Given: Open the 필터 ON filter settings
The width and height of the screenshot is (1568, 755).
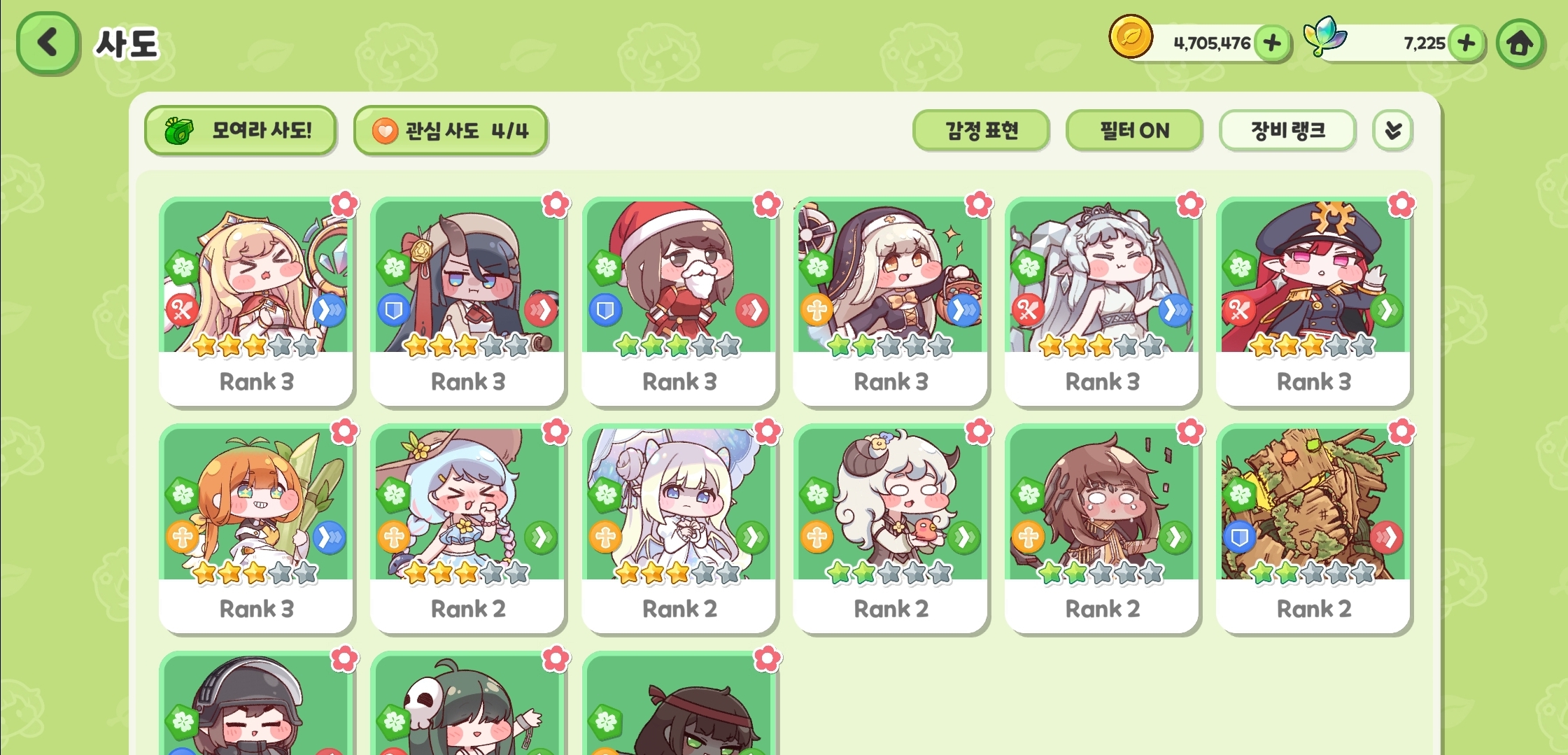Looking at the screenshot, I should (x=1134, y=130).
